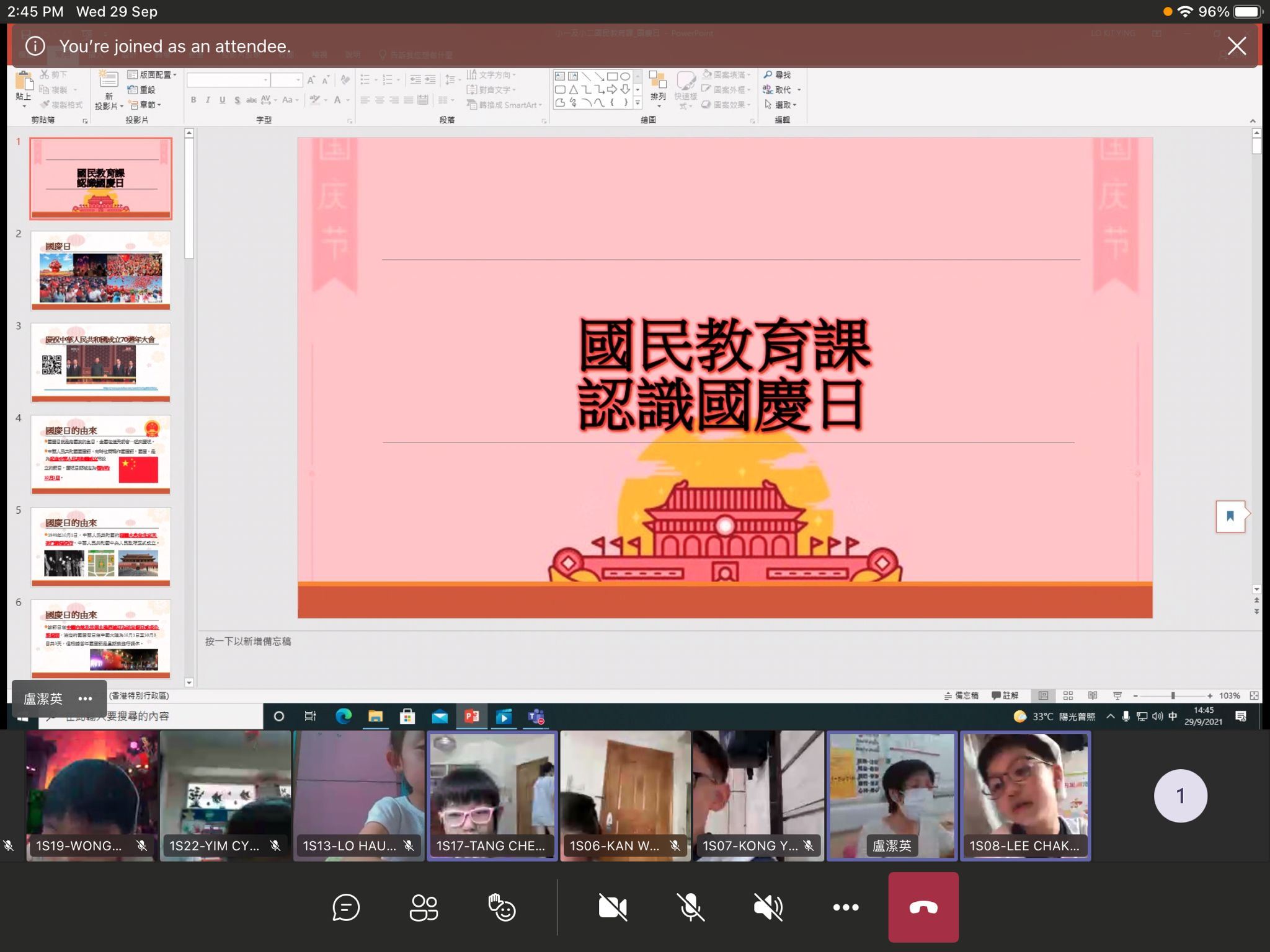Start slideshow from status bar icon
This screenshot has width=1270, height=952.
point(1117,695)
